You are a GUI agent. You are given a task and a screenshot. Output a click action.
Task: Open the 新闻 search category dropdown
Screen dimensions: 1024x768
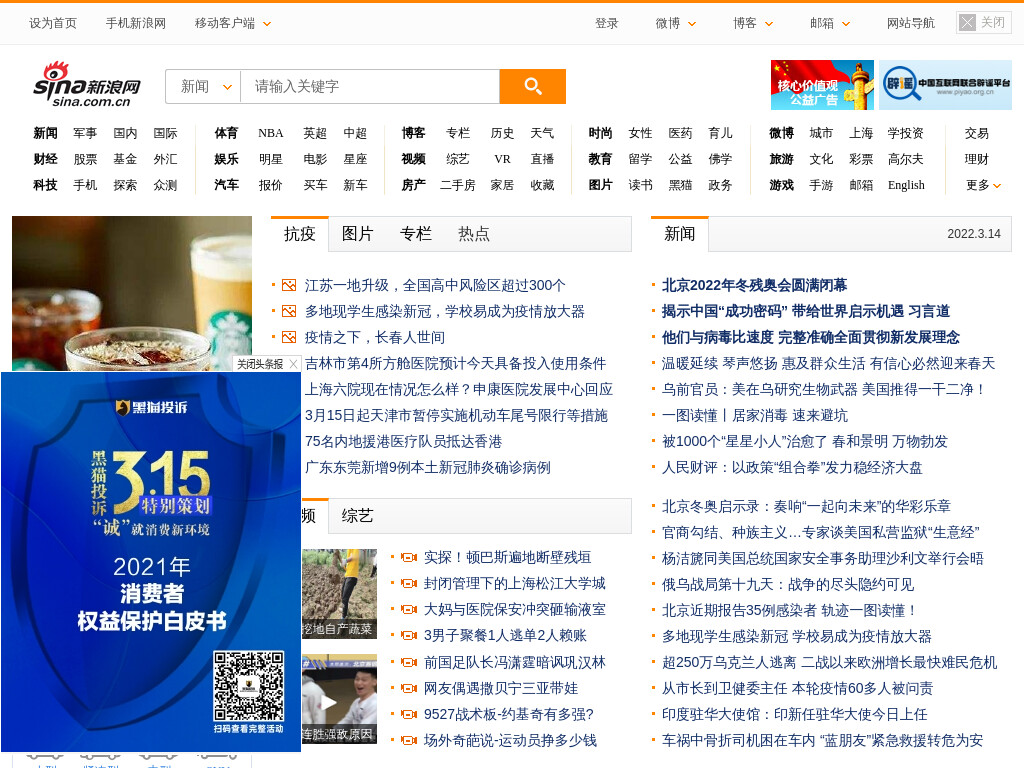[x=204, y=86]
